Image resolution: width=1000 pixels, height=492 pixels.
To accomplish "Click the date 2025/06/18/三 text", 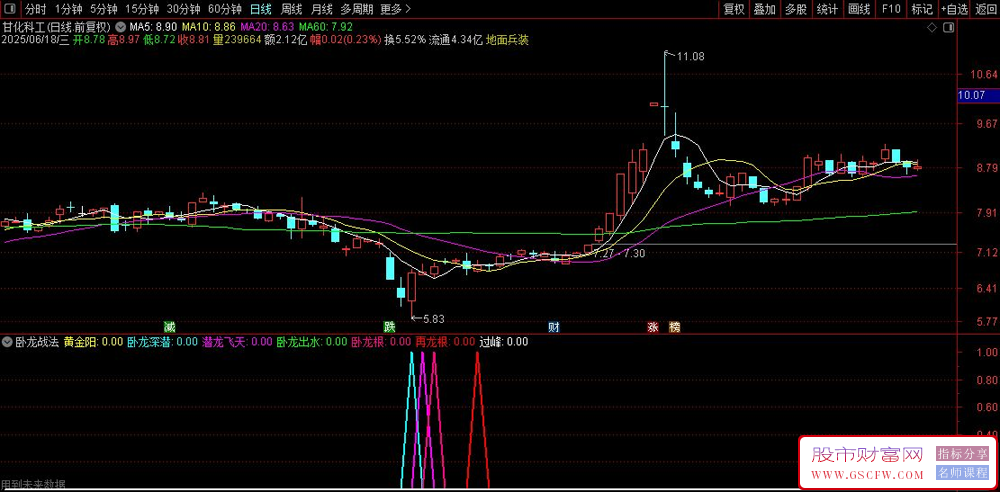I will [34, 40].
